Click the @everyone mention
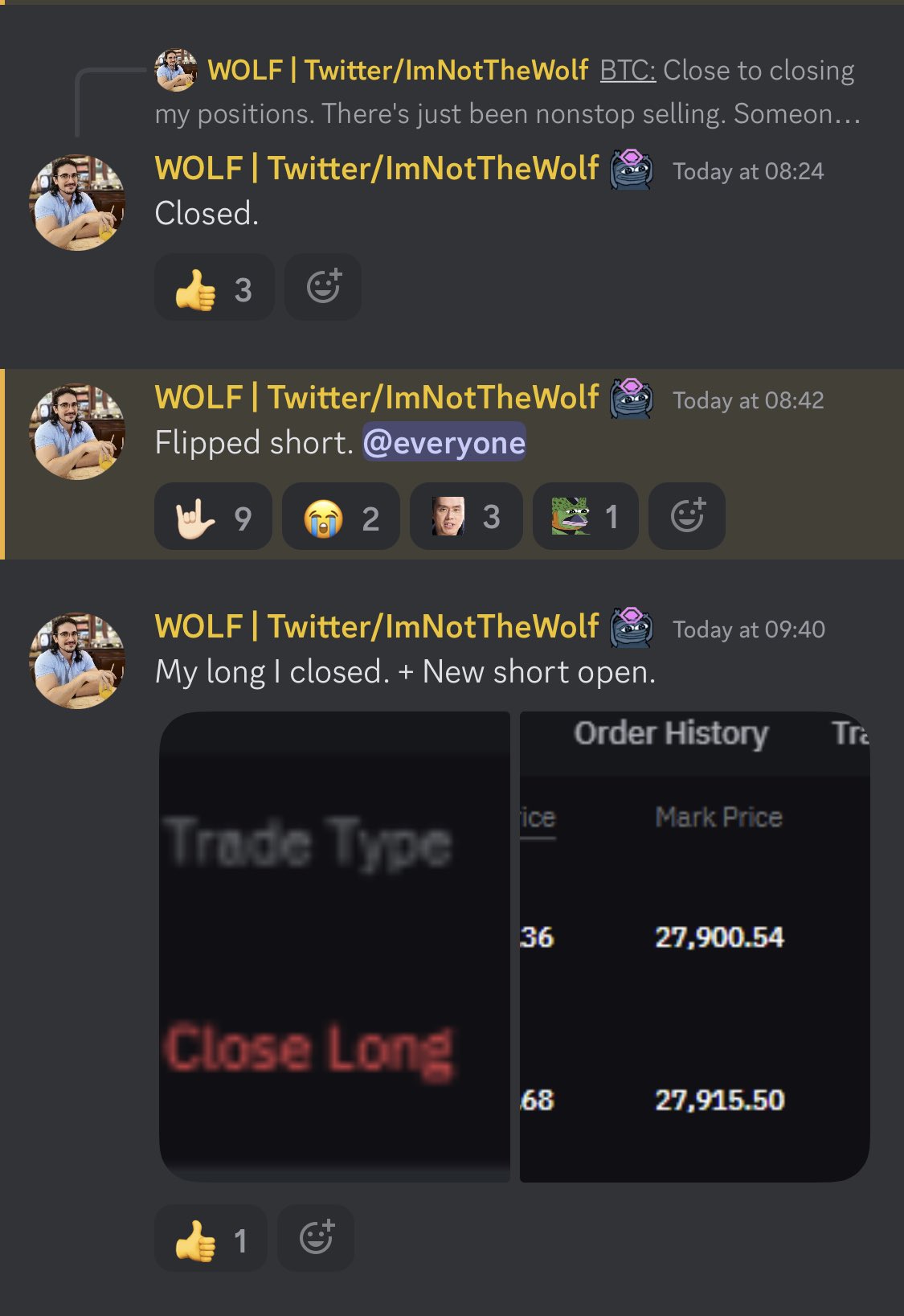This screenshot has width=904, height=1316. pos(444,442)
